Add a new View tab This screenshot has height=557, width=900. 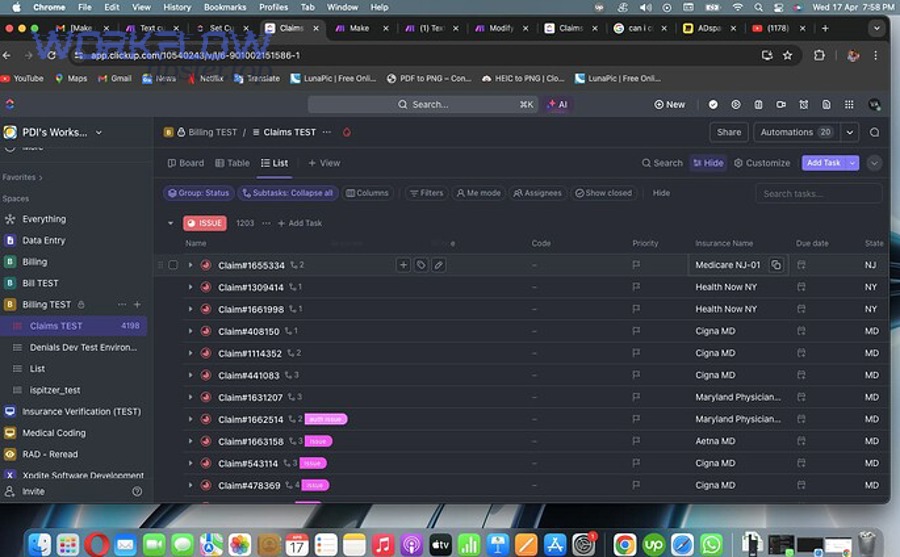[x=324, y=163]
